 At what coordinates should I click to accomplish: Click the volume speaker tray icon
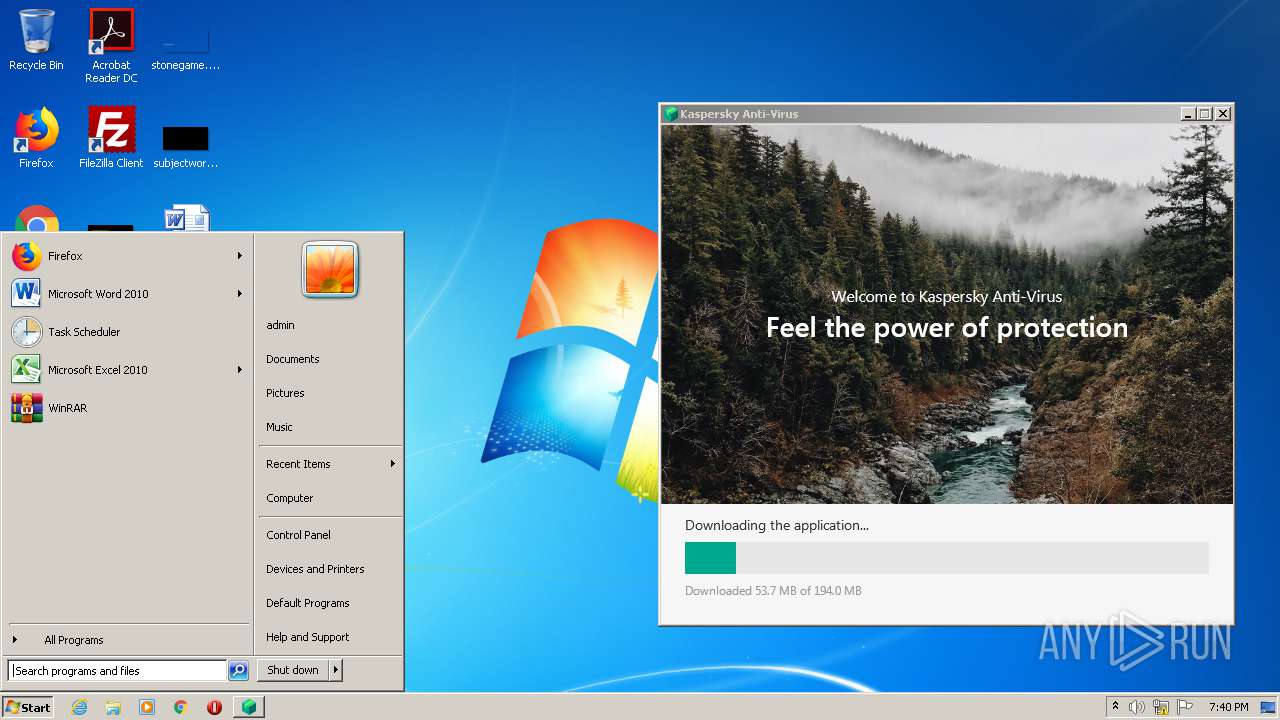[1137, 707]
